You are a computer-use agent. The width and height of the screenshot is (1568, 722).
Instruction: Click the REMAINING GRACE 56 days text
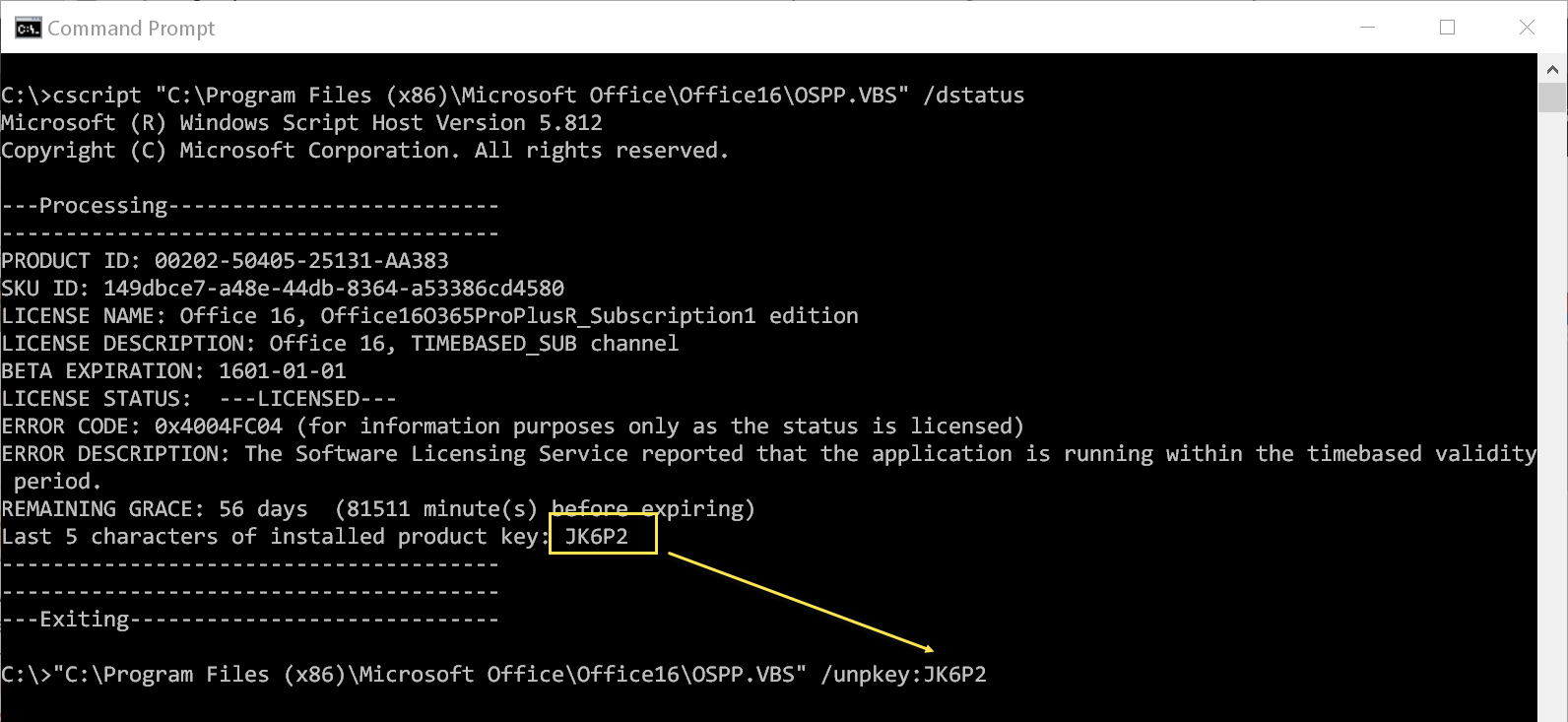(x=263, y=509)
